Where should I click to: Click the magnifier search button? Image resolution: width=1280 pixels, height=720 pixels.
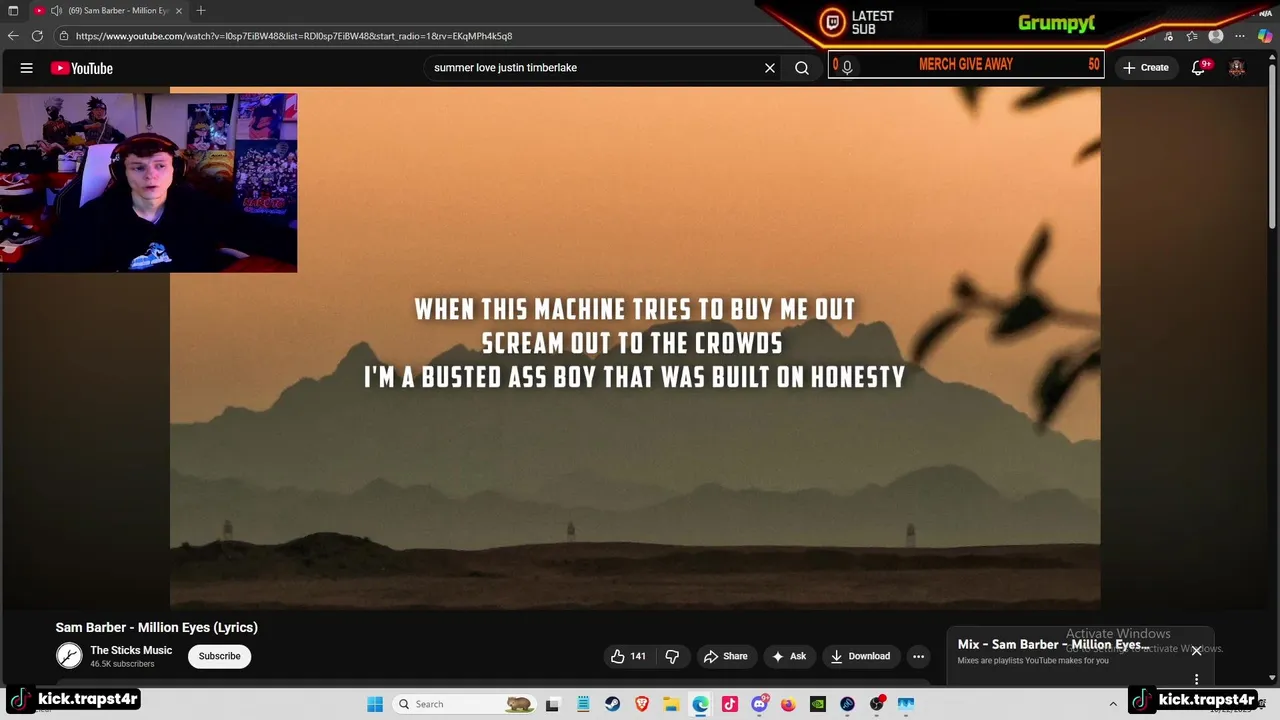(802, 68)
